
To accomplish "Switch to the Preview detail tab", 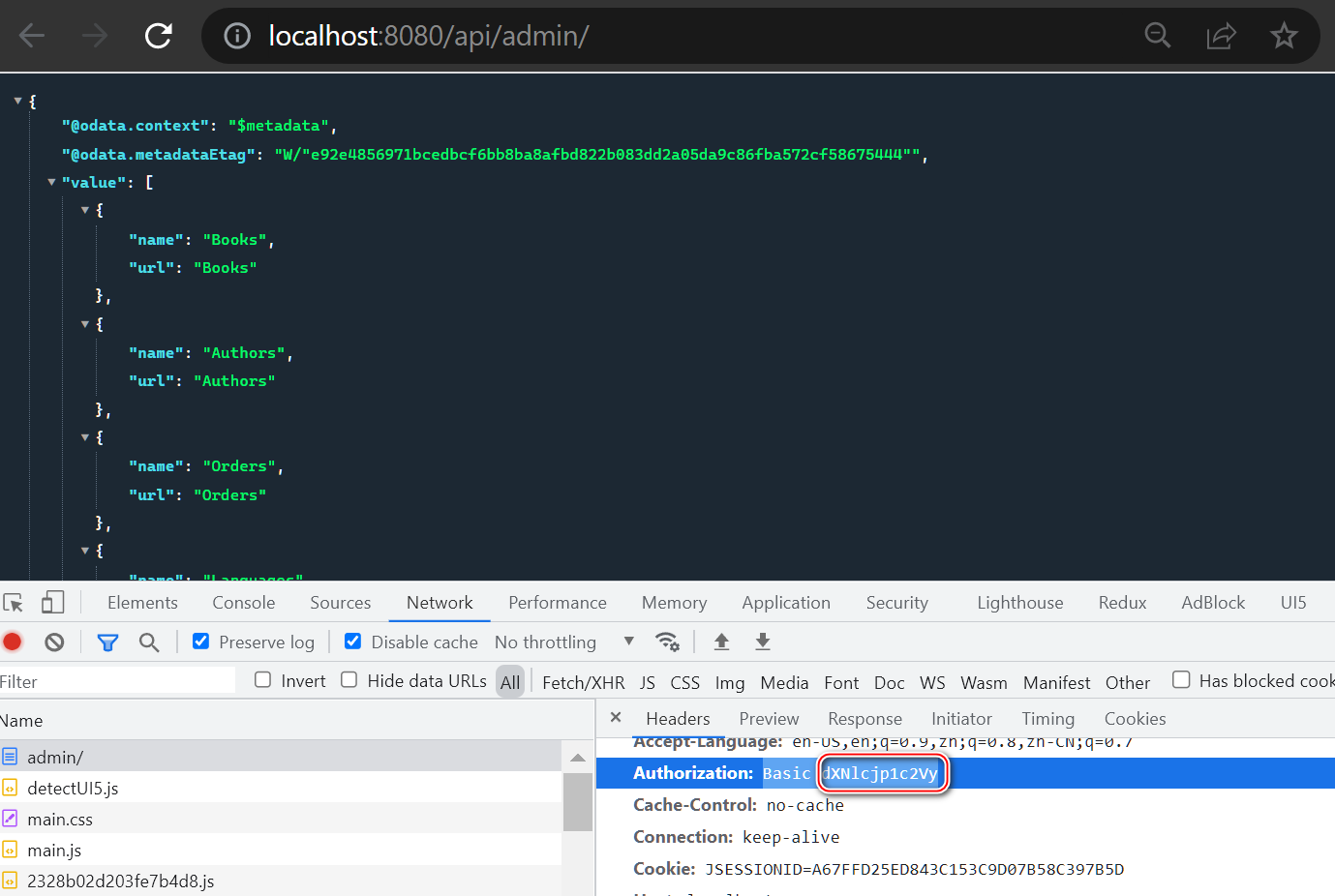I will click(769, 719).
